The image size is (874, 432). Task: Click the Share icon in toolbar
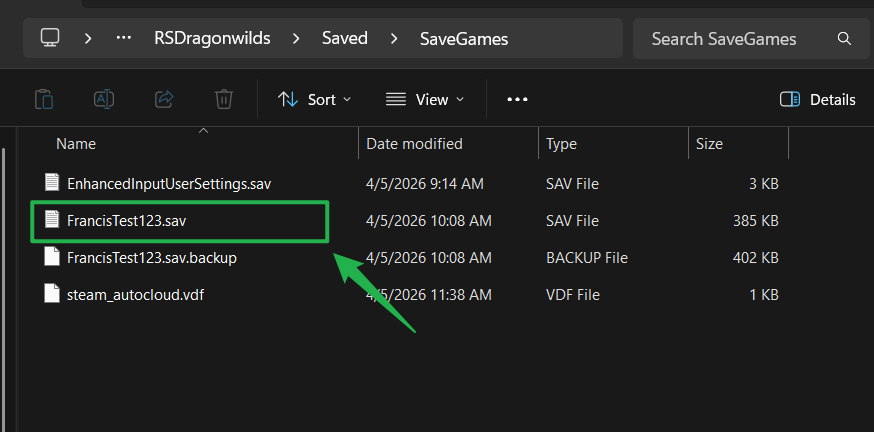164,99
